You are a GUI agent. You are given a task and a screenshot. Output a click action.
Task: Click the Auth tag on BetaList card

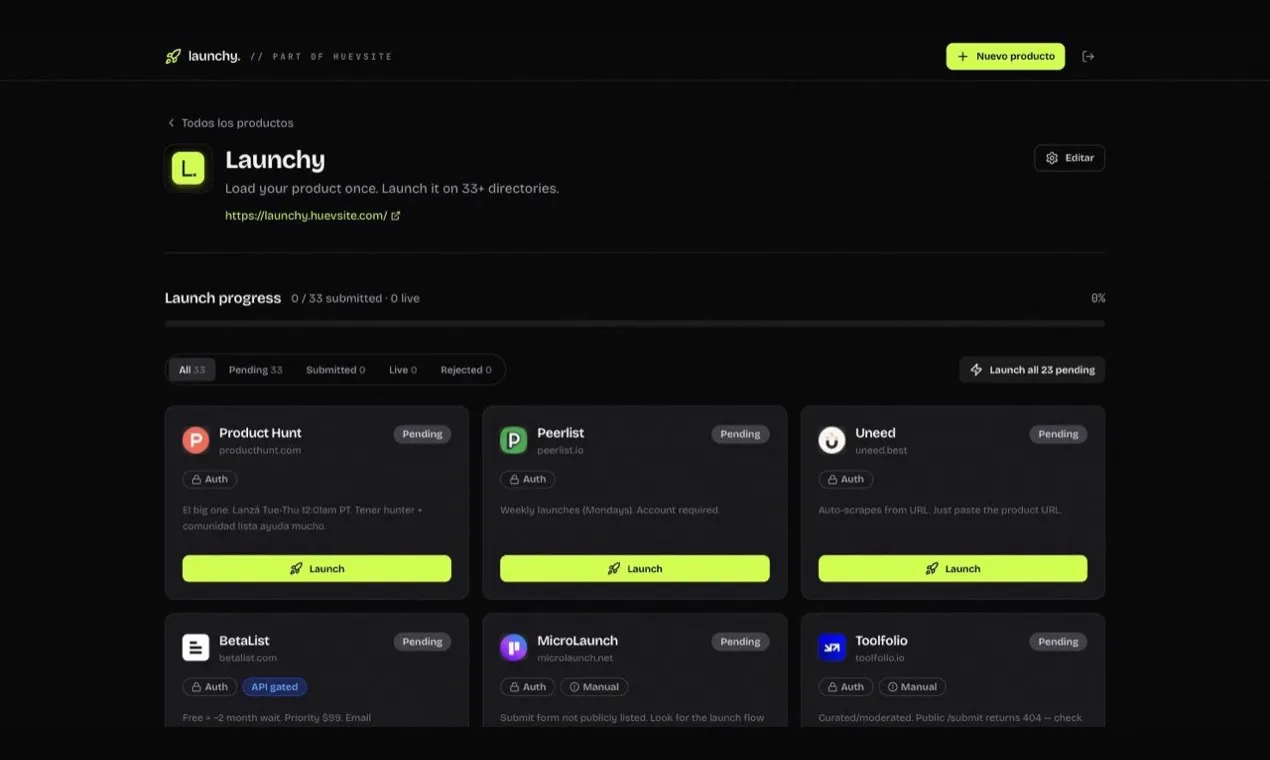pos(210,687)
